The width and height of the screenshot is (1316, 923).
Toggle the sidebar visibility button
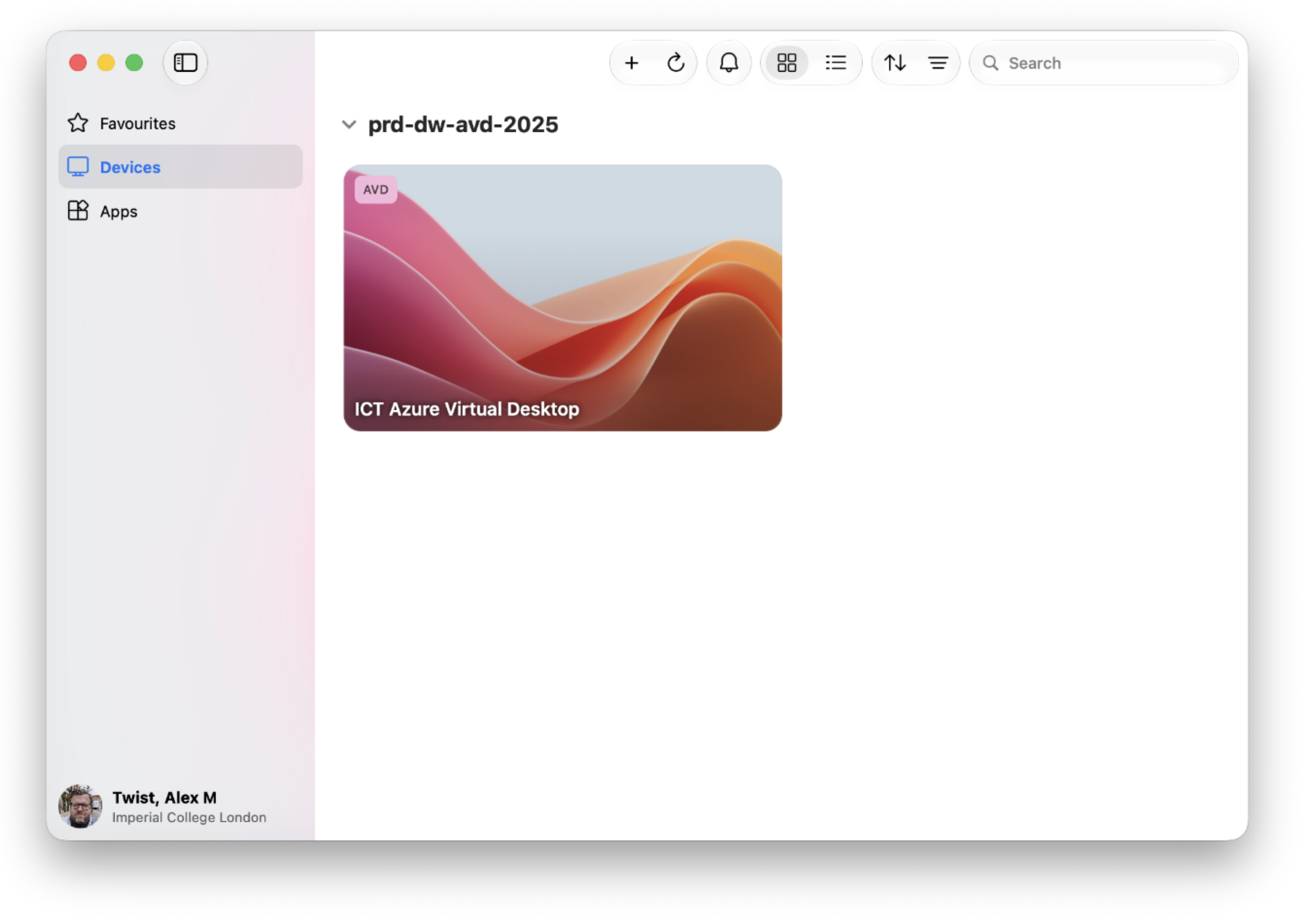pyautogui.click(x=185, y=62)
